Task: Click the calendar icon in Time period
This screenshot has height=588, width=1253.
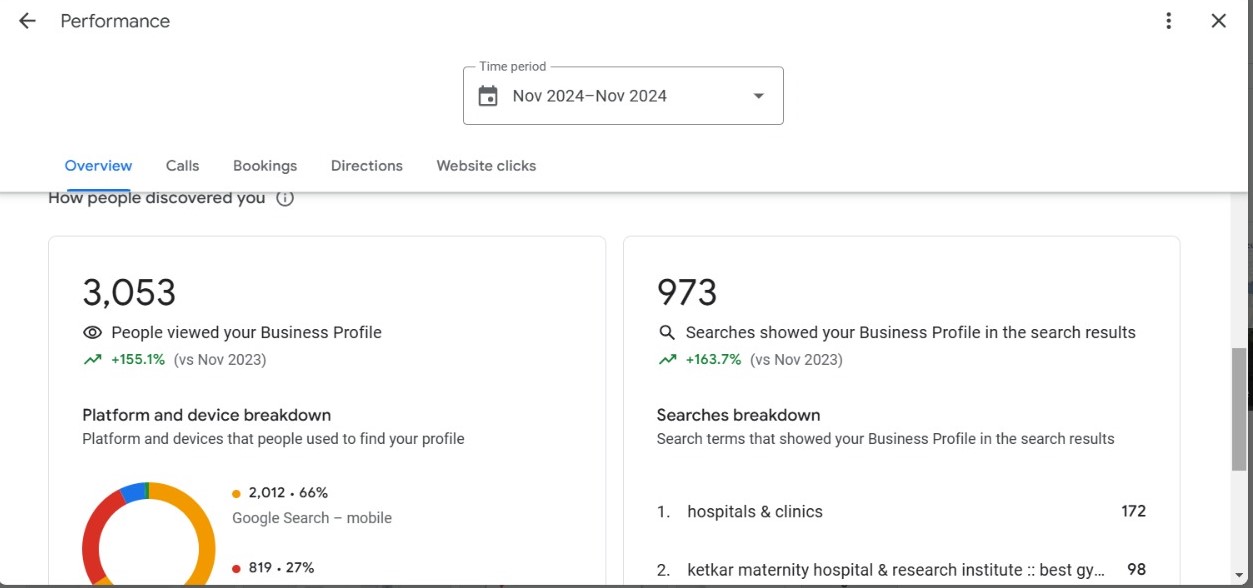Action: [x=488, y=96]
